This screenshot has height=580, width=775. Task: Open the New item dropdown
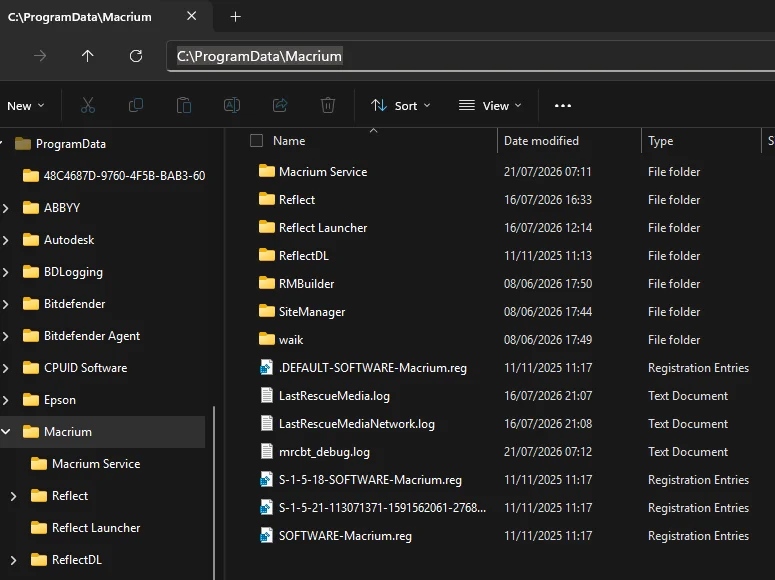26,106
